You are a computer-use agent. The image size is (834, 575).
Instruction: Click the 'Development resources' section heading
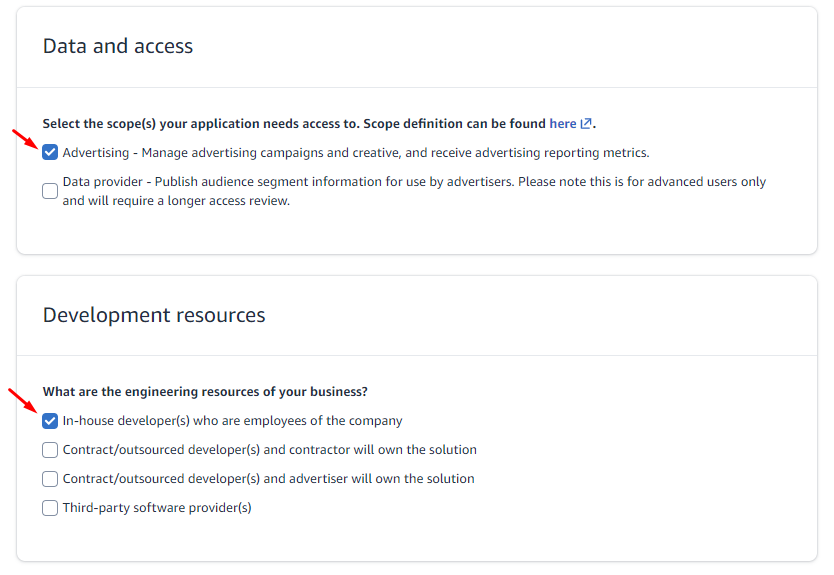click(x=154, y=315)
